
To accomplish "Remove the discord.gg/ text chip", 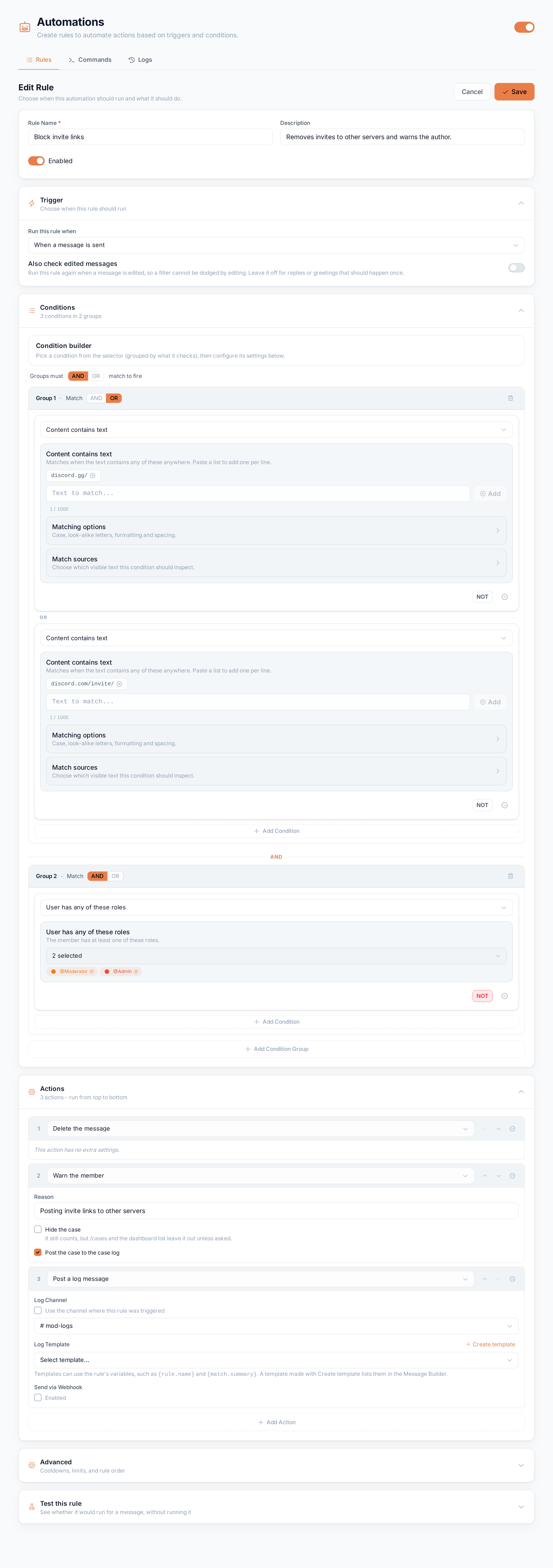I will (x=92, y=475).
